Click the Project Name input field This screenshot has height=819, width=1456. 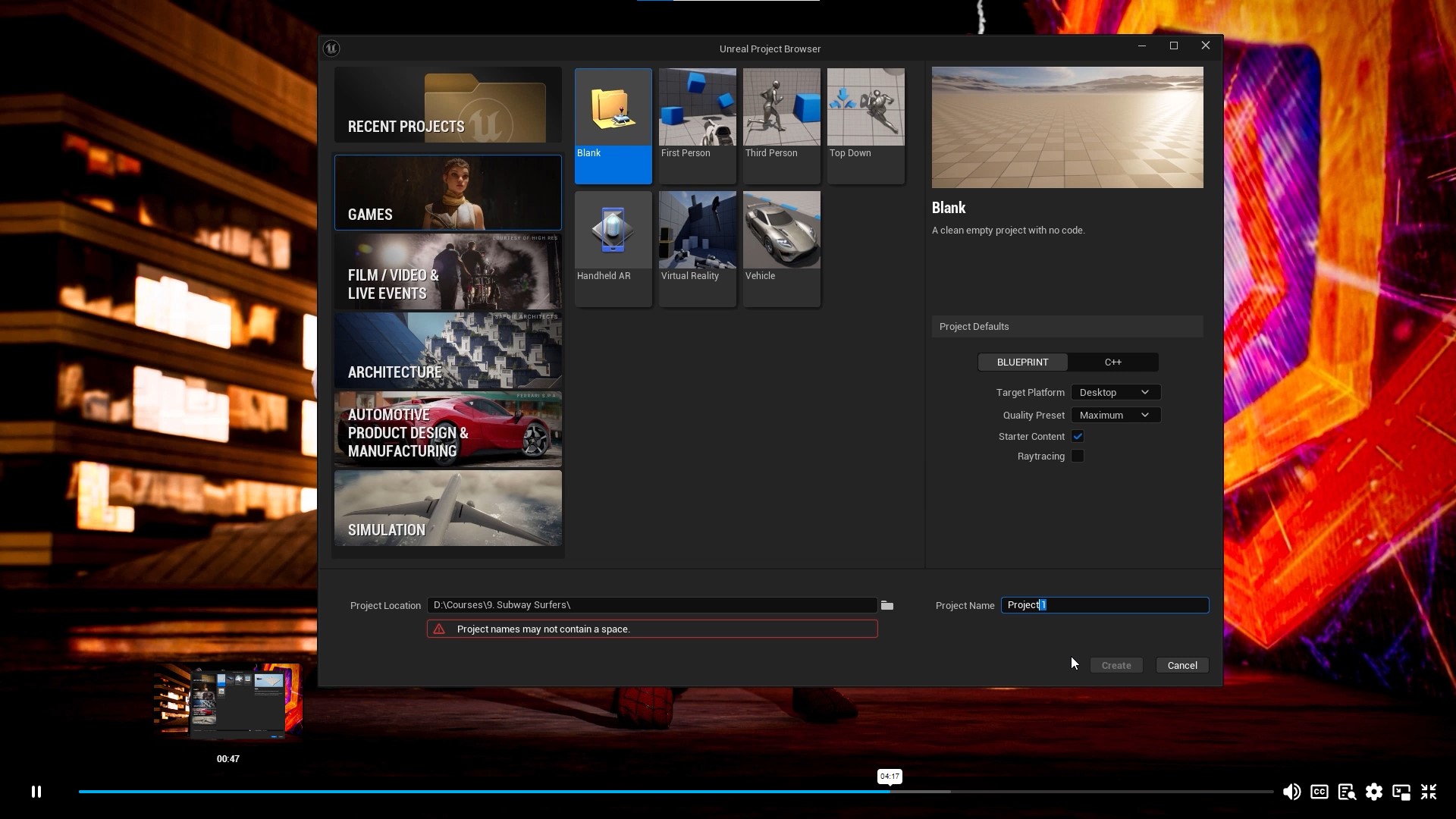(x=1105, y=605)
